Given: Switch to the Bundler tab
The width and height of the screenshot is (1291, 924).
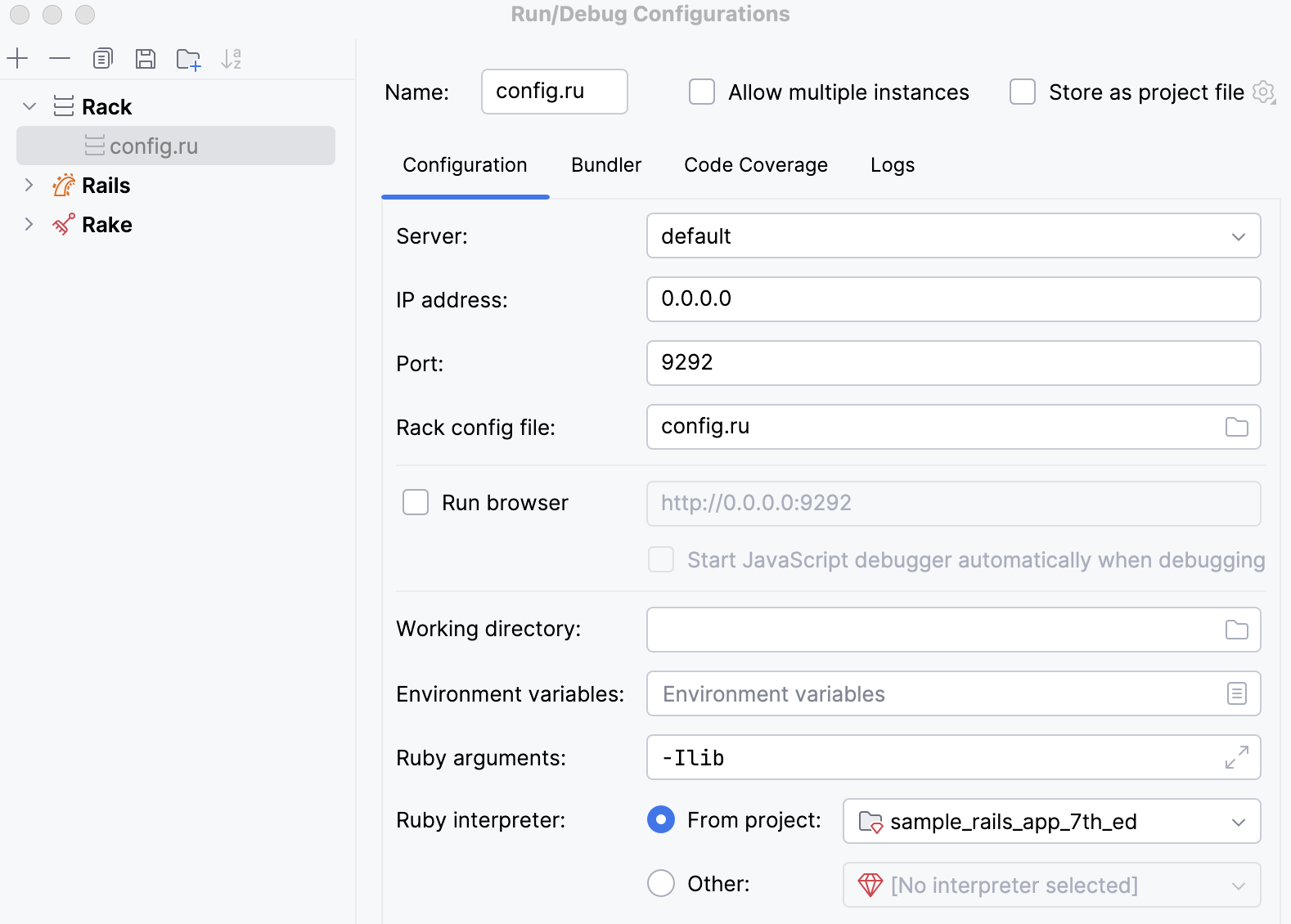Looking at the screenshot, I should point(606,165).
